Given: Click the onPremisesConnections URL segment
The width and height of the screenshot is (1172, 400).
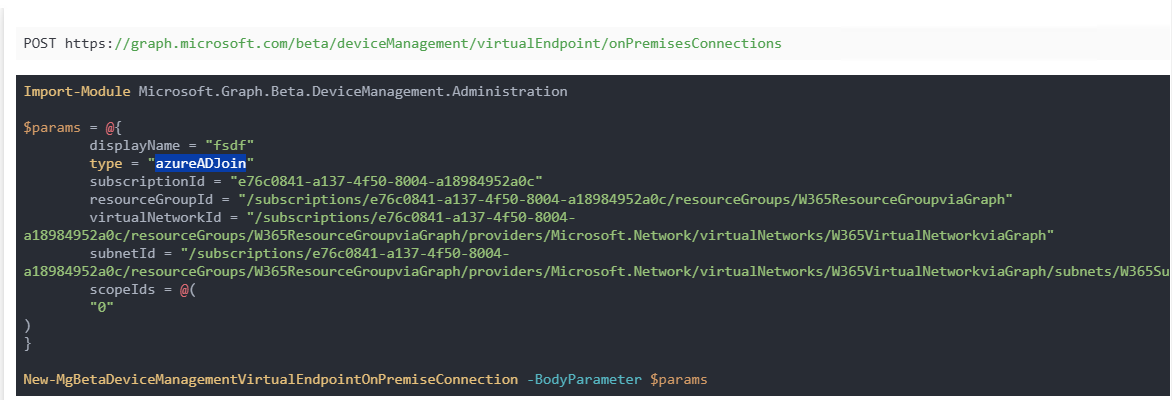Looking at the screenshot, I should (x=695, y=43).
